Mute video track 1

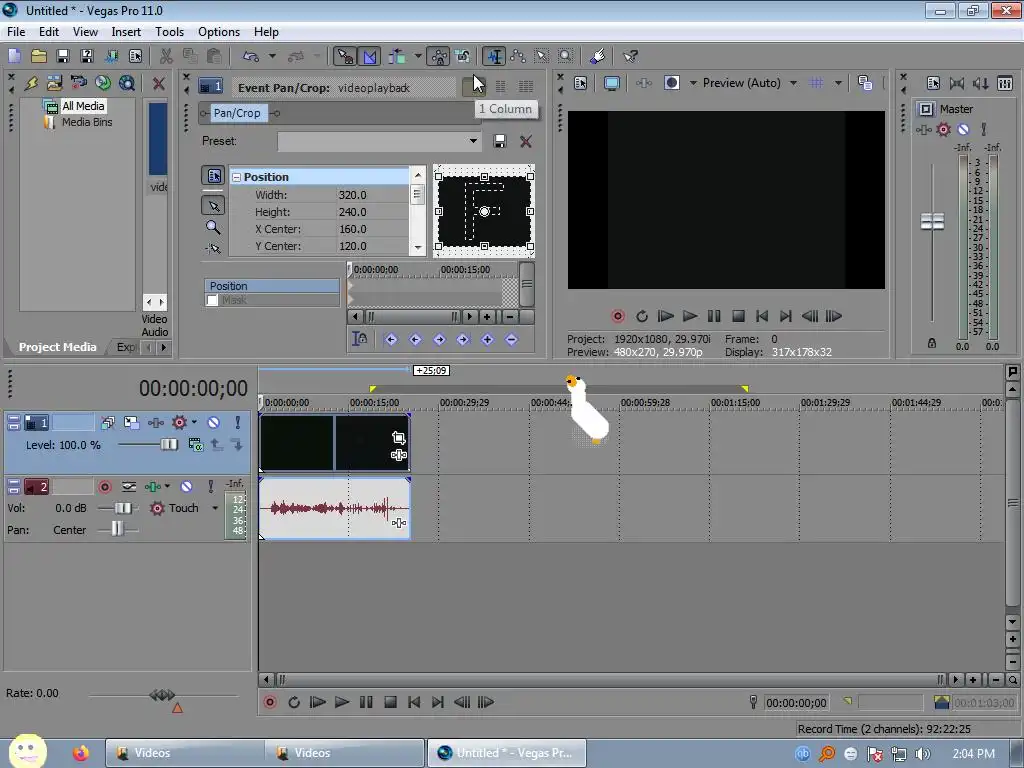pyautogui.click(x=214, y=423)
